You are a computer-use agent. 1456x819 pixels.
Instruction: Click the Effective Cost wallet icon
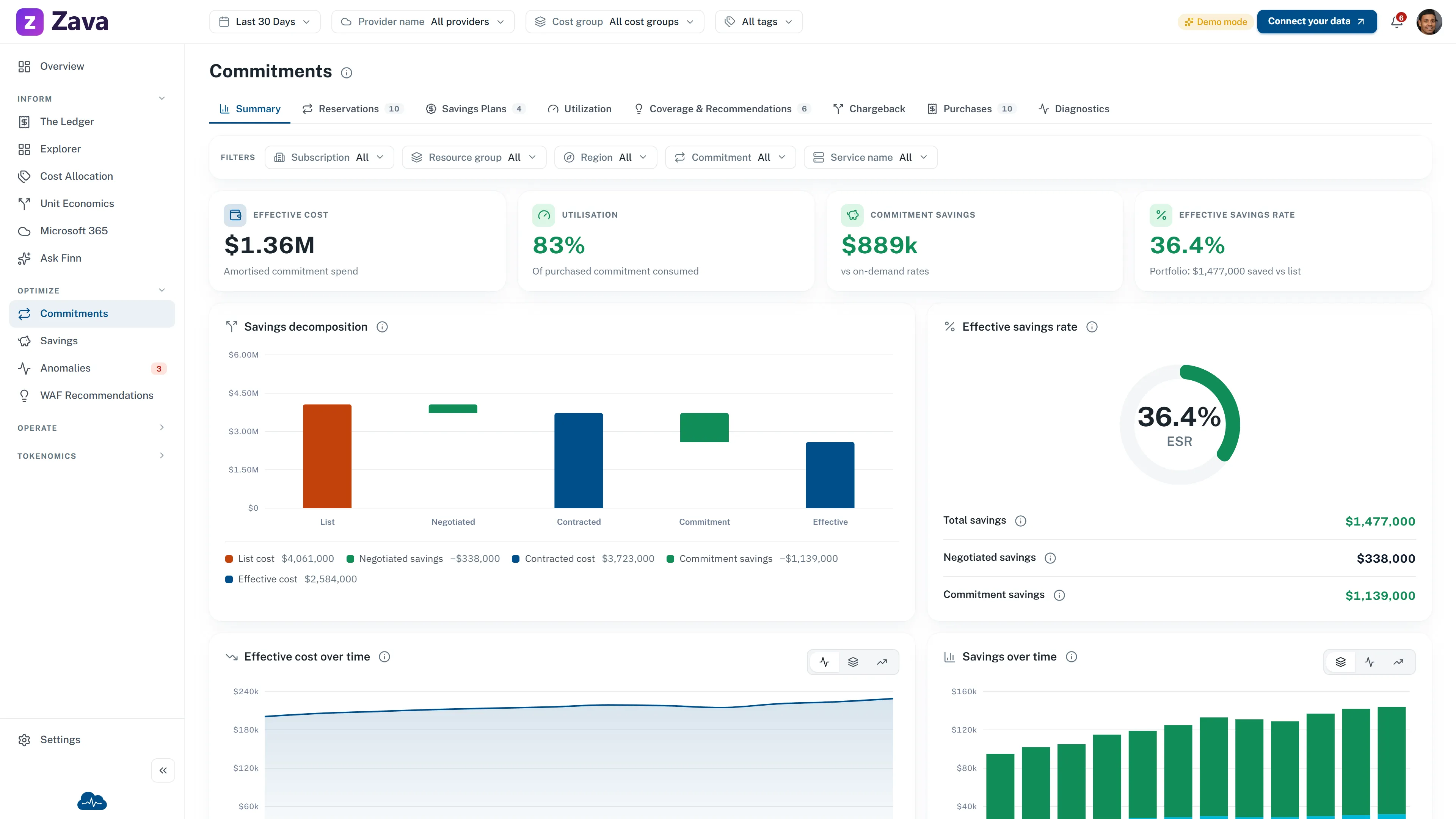(x=235, y=215)
